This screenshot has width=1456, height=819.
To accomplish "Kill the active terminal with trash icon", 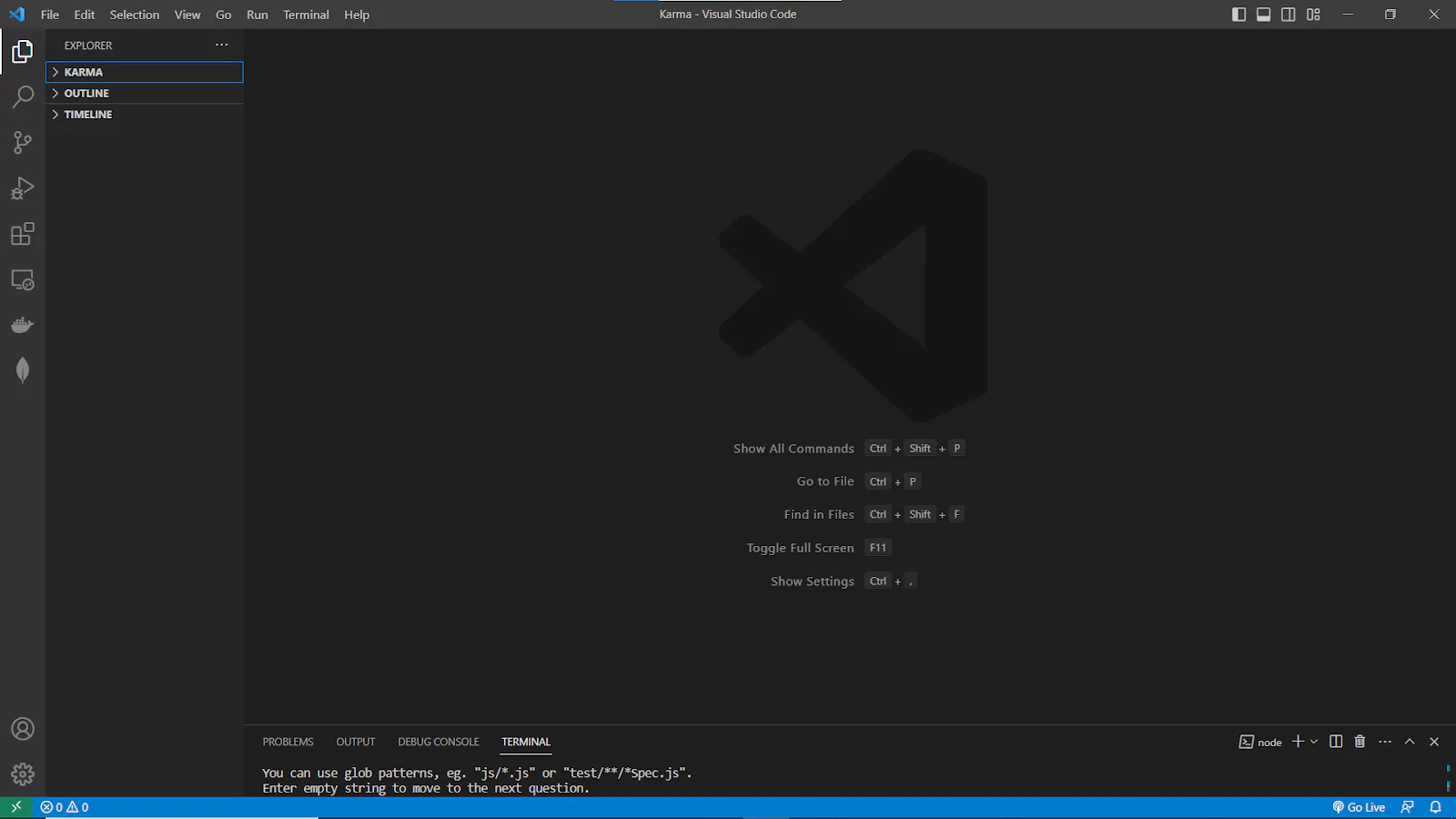I will pyautogui.click(x=1360, y=741).
